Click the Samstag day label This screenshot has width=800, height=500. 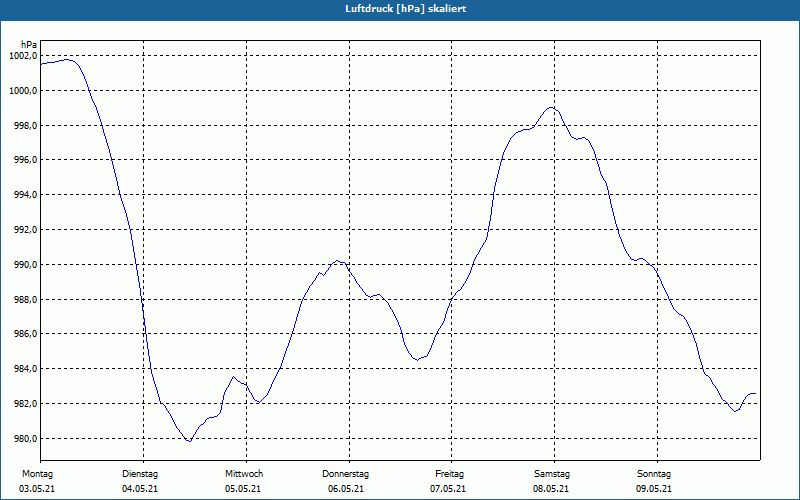[x=552, y=474]
